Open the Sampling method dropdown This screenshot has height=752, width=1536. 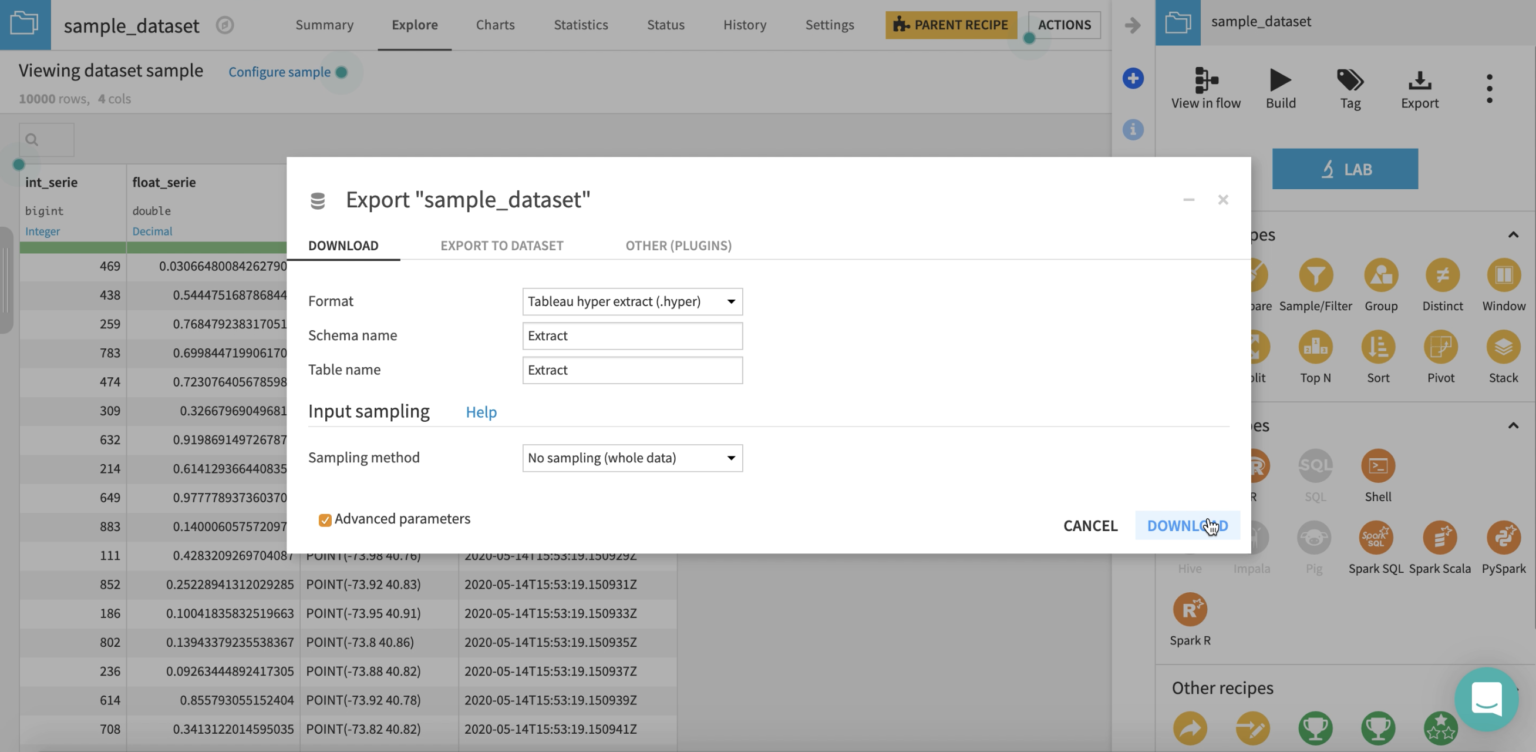632,458
